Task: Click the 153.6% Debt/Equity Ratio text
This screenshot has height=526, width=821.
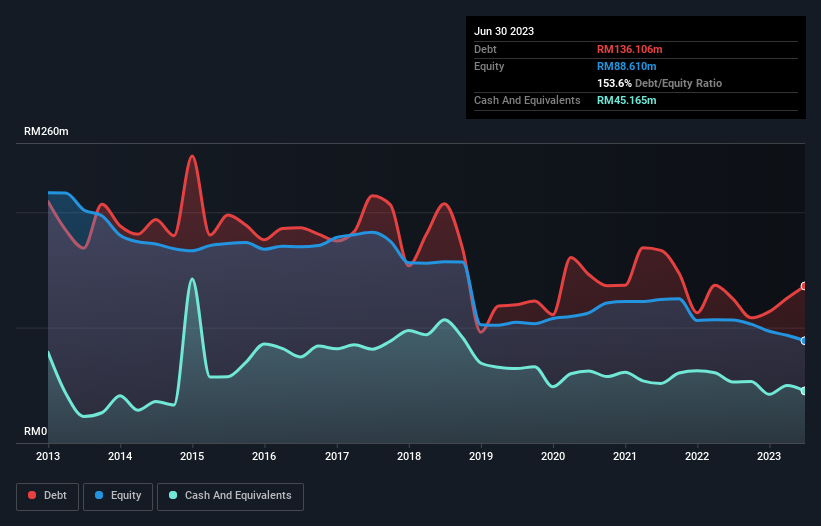Action: pyautogui.click(x=659, y=83)
